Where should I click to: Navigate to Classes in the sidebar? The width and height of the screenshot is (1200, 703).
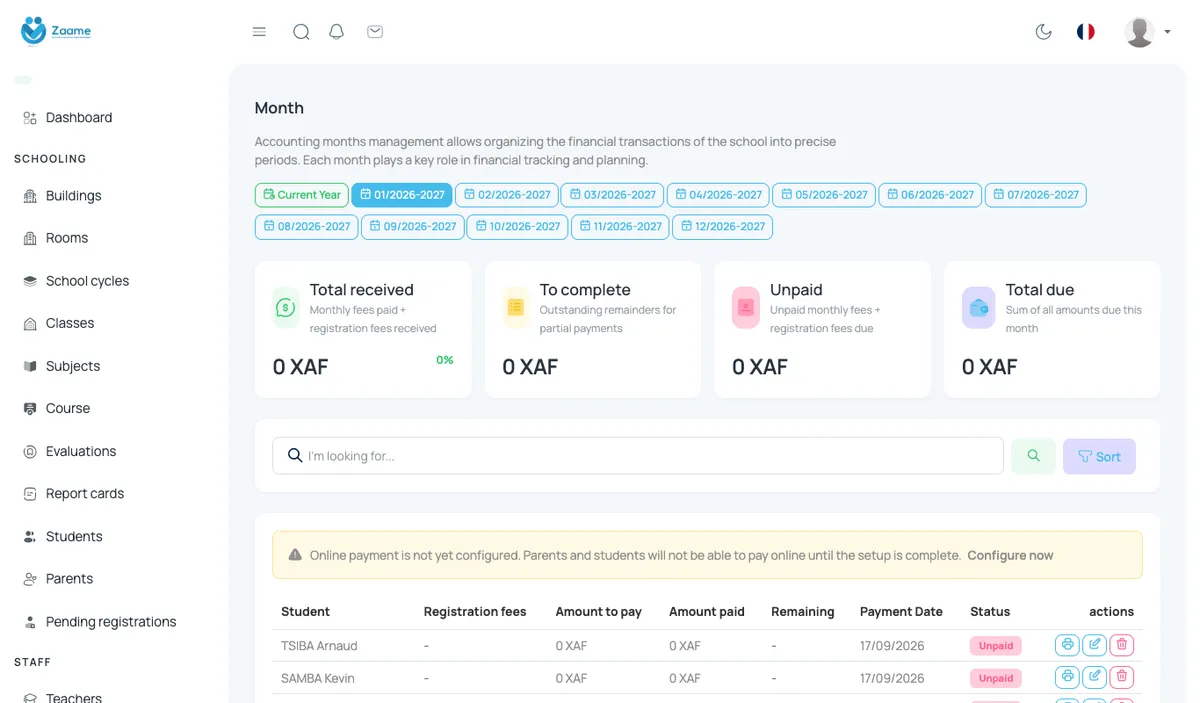click(59, 323)
